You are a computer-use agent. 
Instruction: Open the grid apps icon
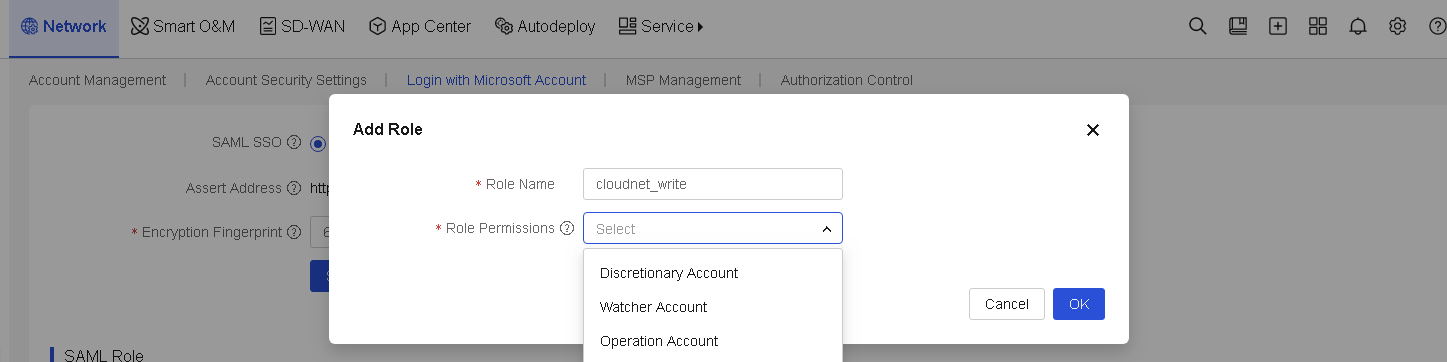tap(1318, 27)
